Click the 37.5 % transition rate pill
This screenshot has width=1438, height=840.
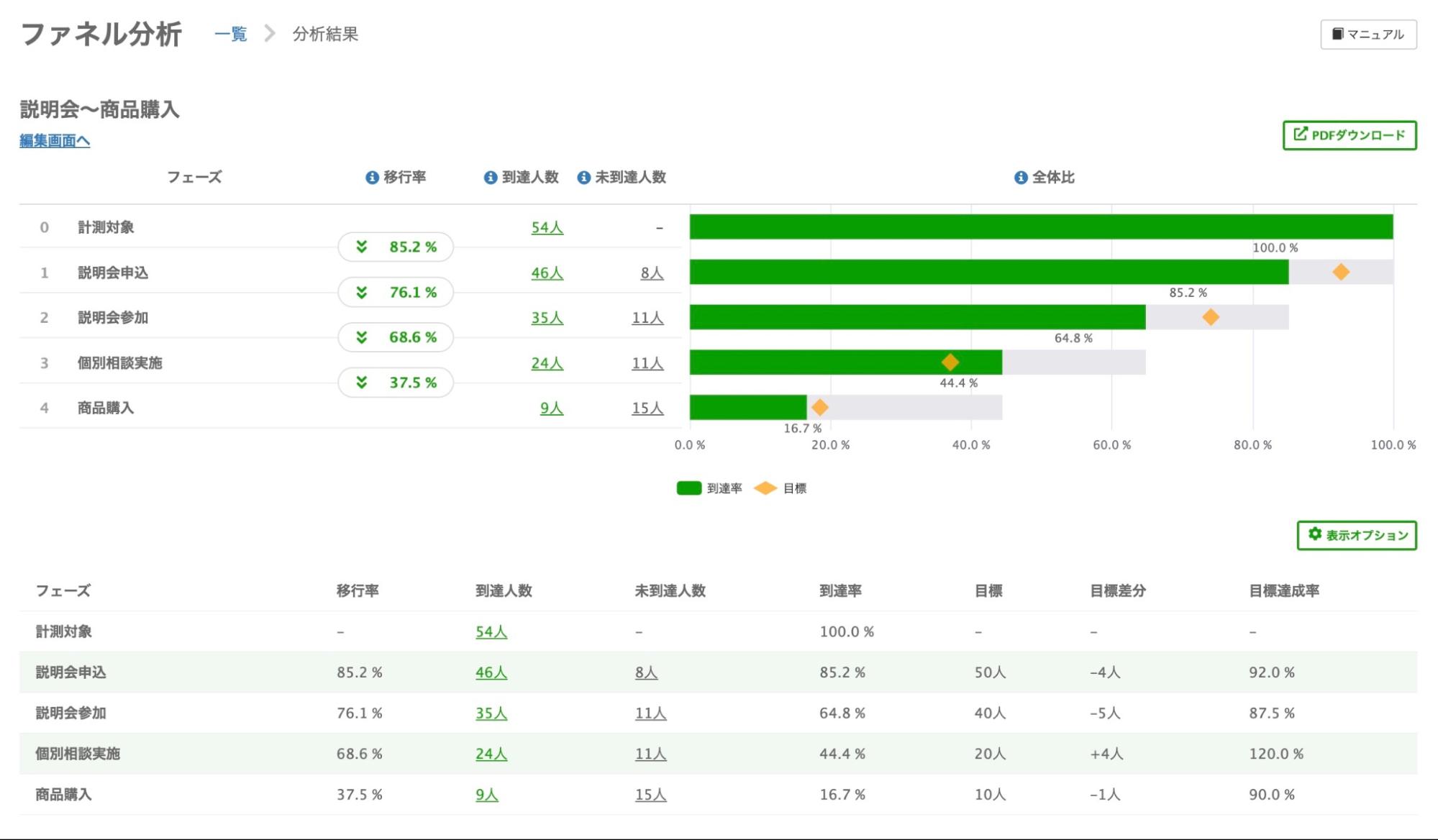[x=396, y=383]
